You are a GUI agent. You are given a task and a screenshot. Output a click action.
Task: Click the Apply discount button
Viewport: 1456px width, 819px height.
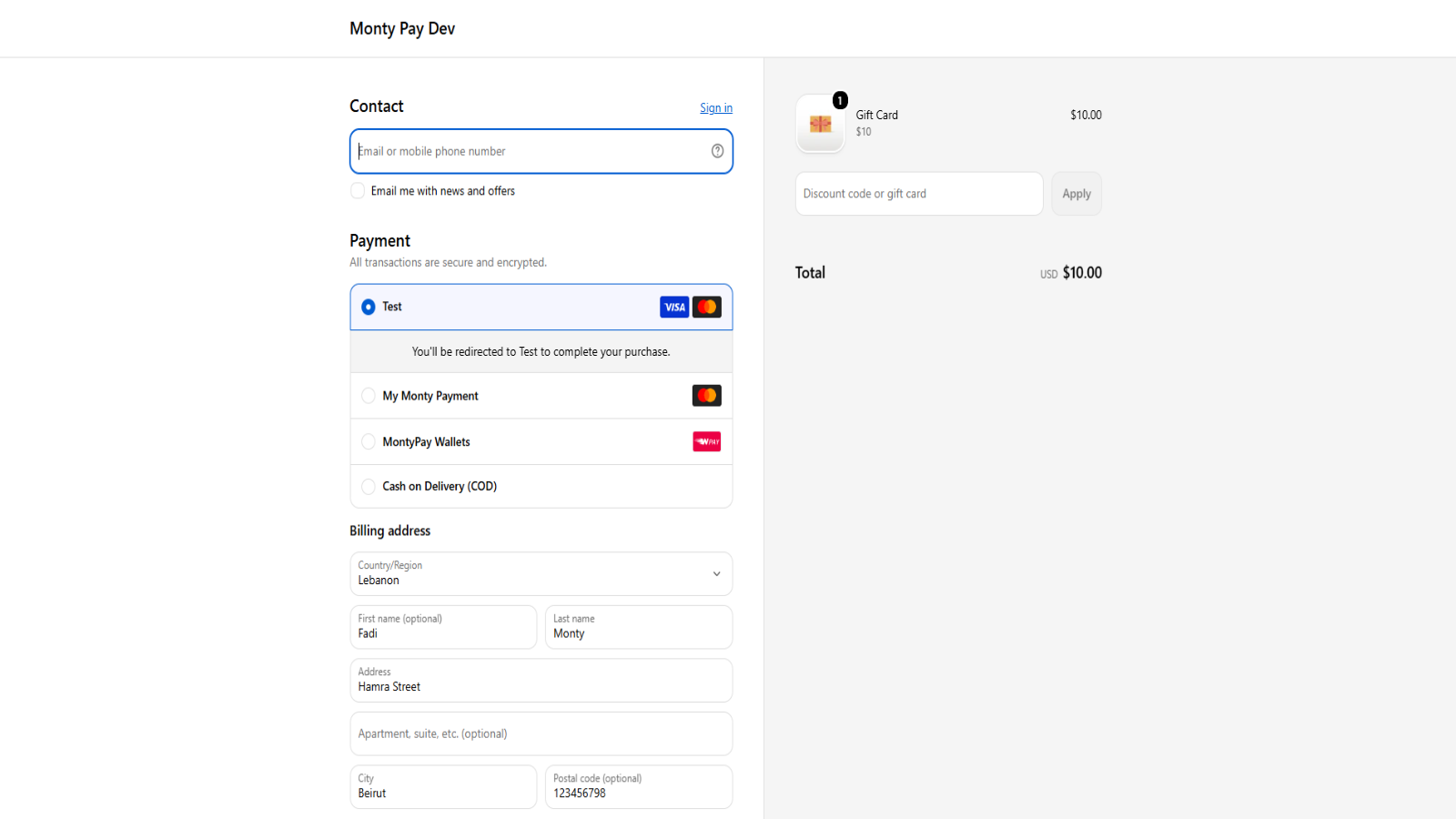(x=1077, y=194)
